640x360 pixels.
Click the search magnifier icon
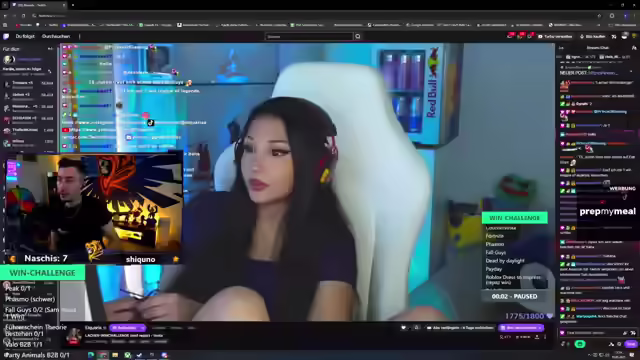(x=358, y=36)
